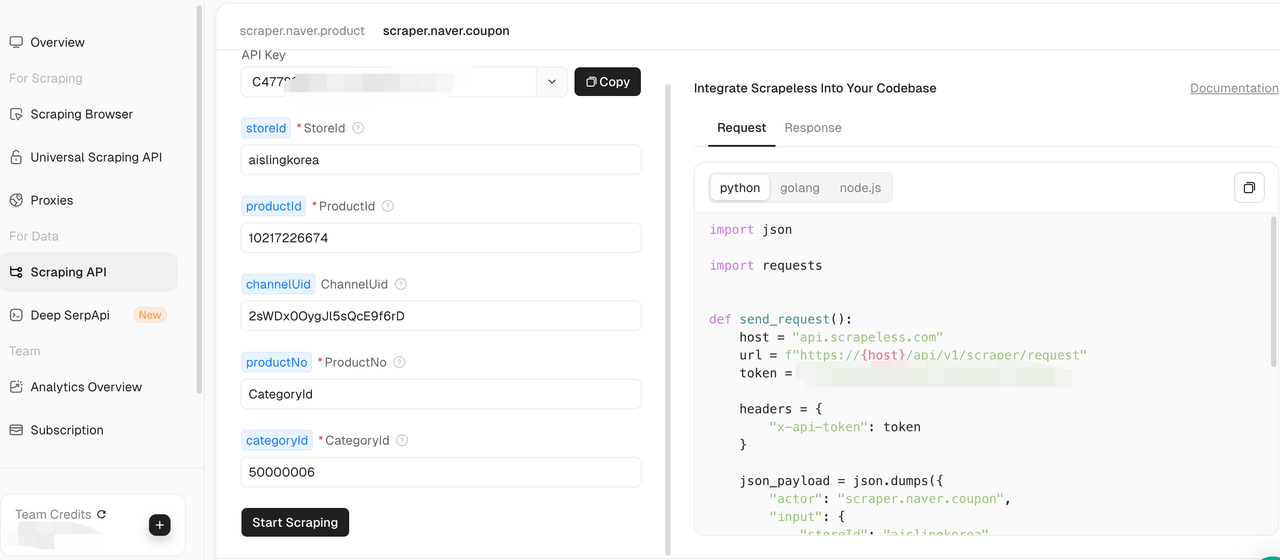Show help for the ProductId field
This screenshot has width=1280, height=560.
(388, 206)
